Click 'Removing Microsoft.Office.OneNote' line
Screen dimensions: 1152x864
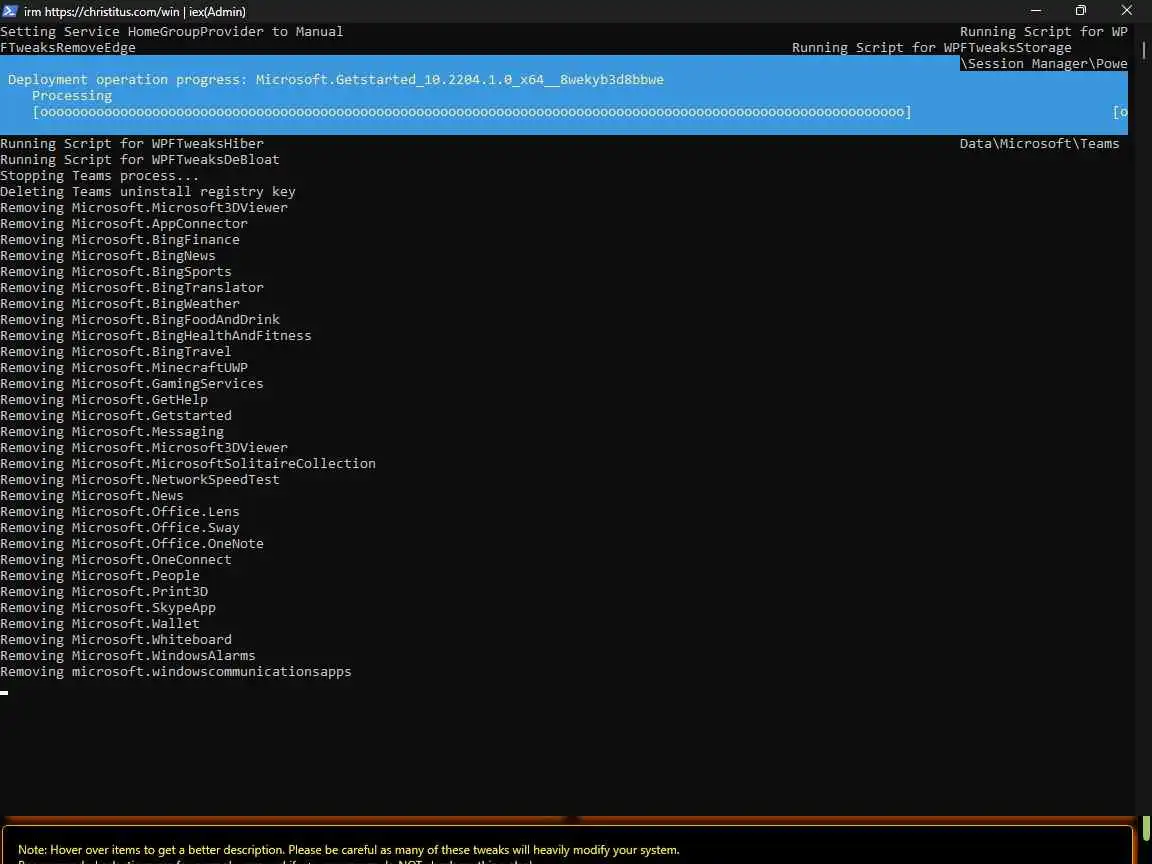(132, 544)
